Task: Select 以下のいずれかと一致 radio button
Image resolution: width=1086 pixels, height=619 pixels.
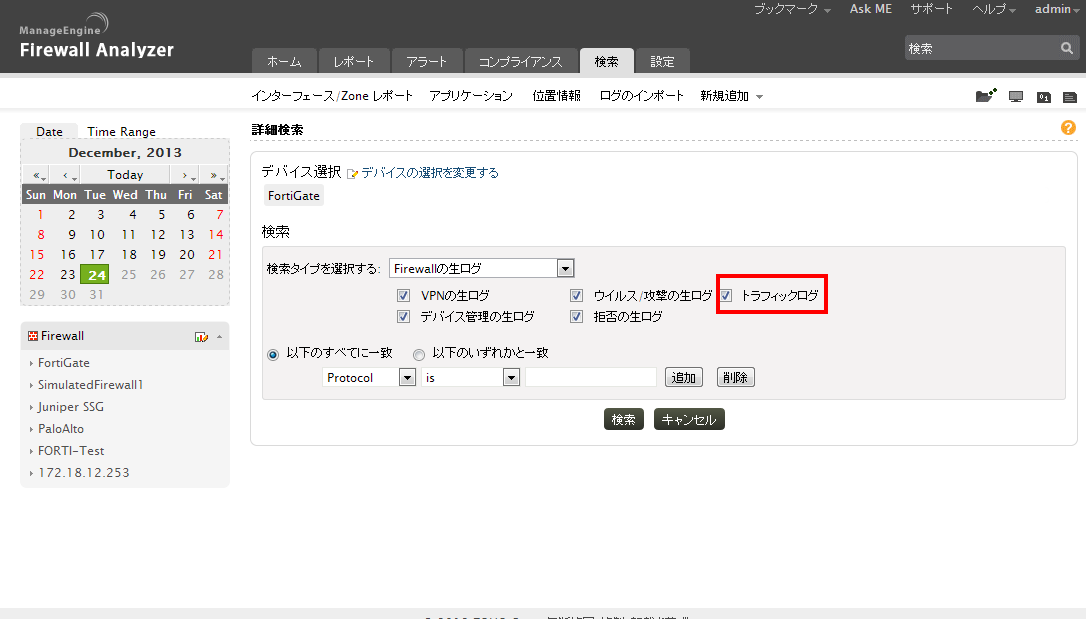Action: click(x=419, y=355)
